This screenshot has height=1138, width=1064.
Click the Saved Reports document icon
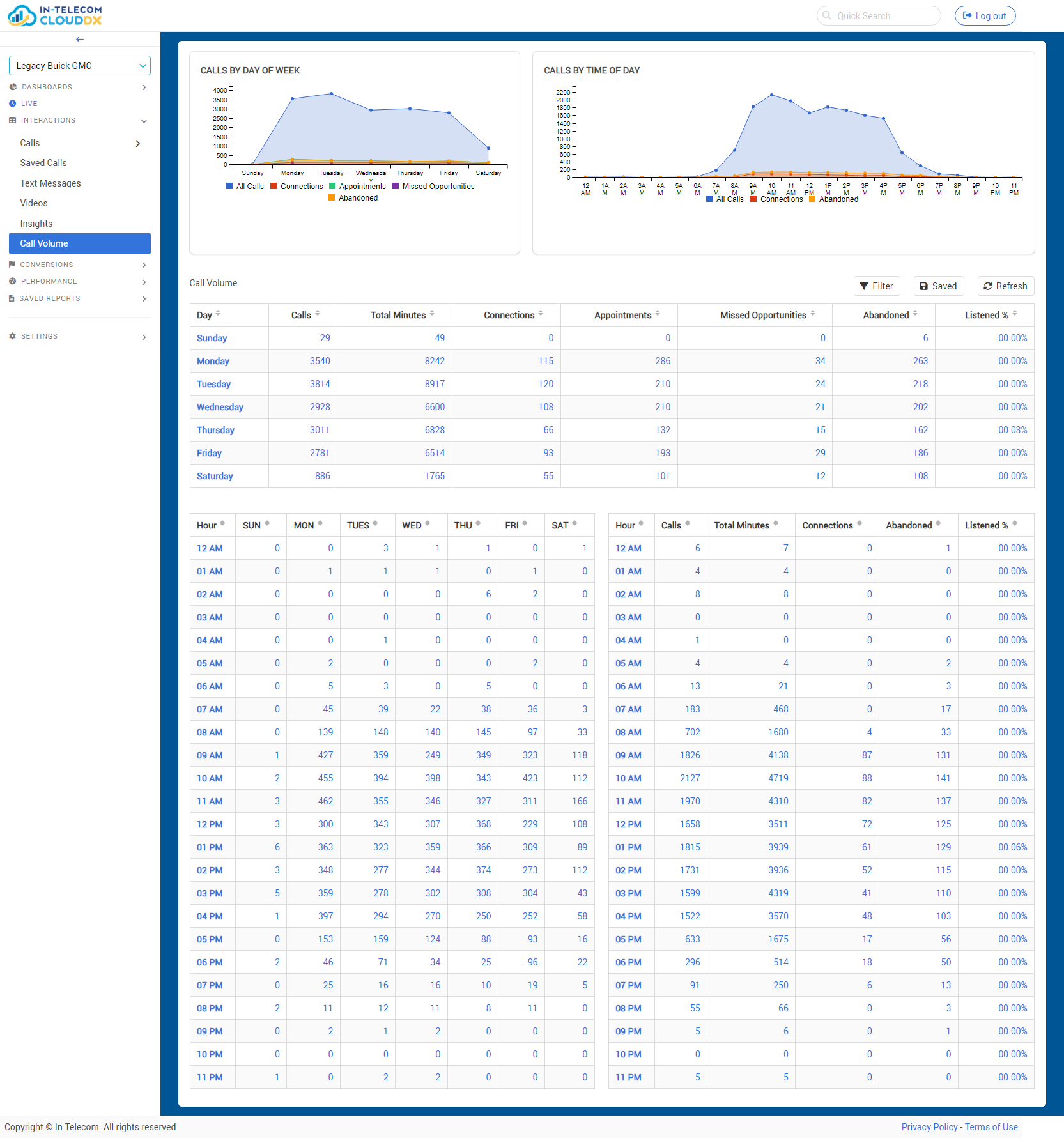[11, 298]
